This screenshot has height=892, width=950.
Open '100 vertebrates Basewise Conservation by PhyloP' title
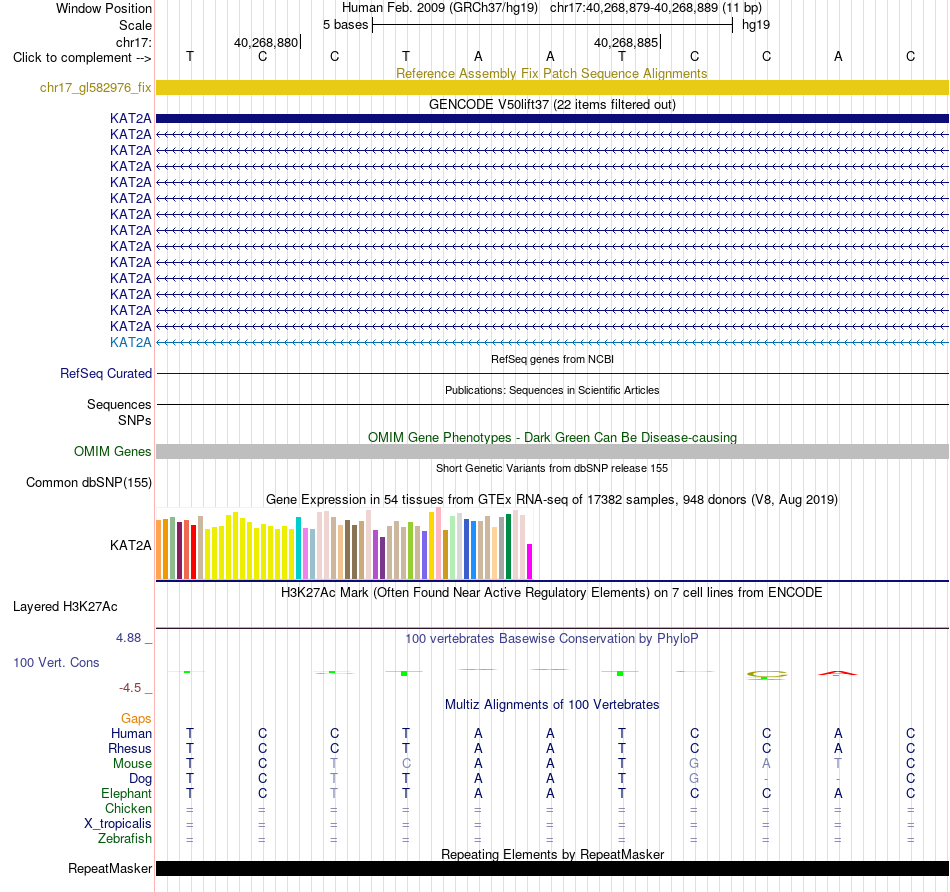pyautogui.click(x=552, y=639)
